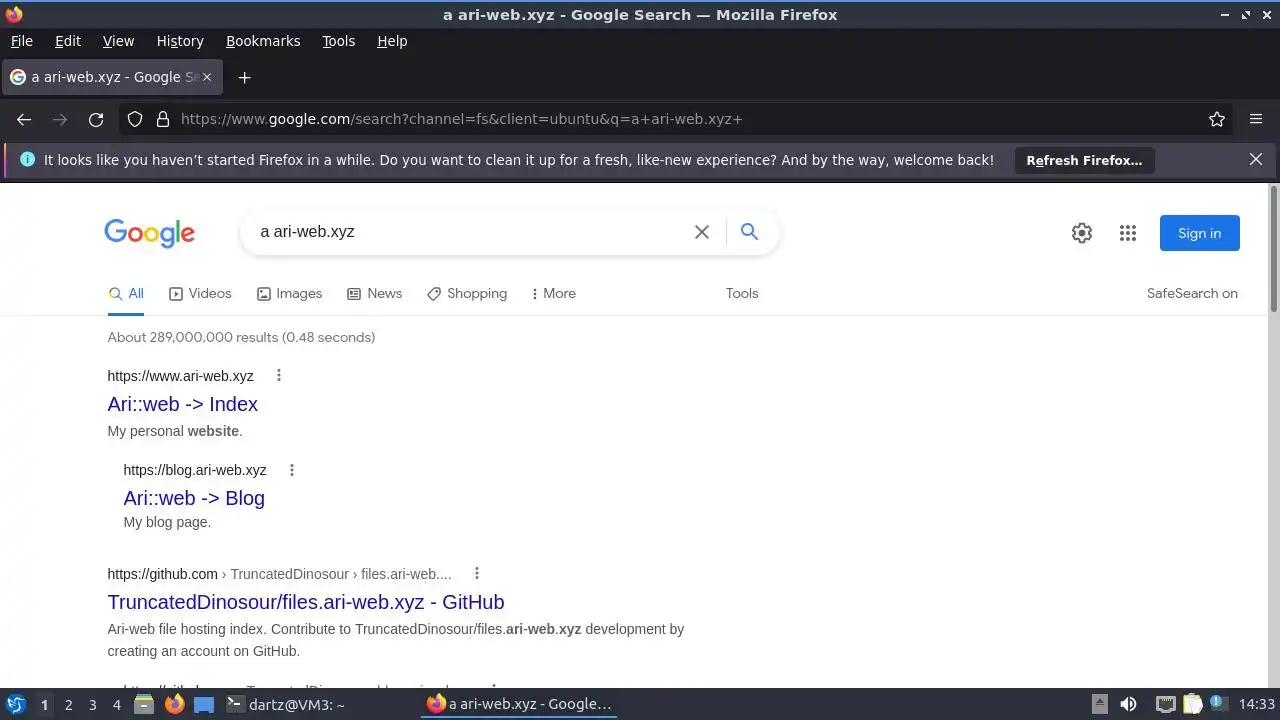This screenshot has width=1280, height=720.
Task: Select virtual desktop 1
Action: click(44, 704)
